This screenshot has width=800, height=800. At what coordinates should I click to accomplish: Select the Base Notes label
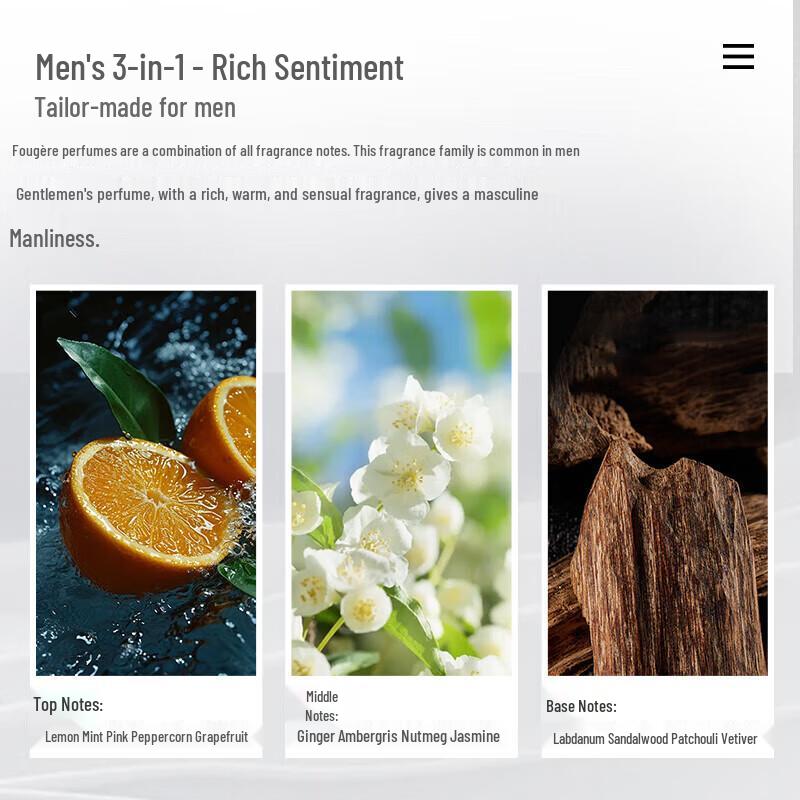[581, 706]
